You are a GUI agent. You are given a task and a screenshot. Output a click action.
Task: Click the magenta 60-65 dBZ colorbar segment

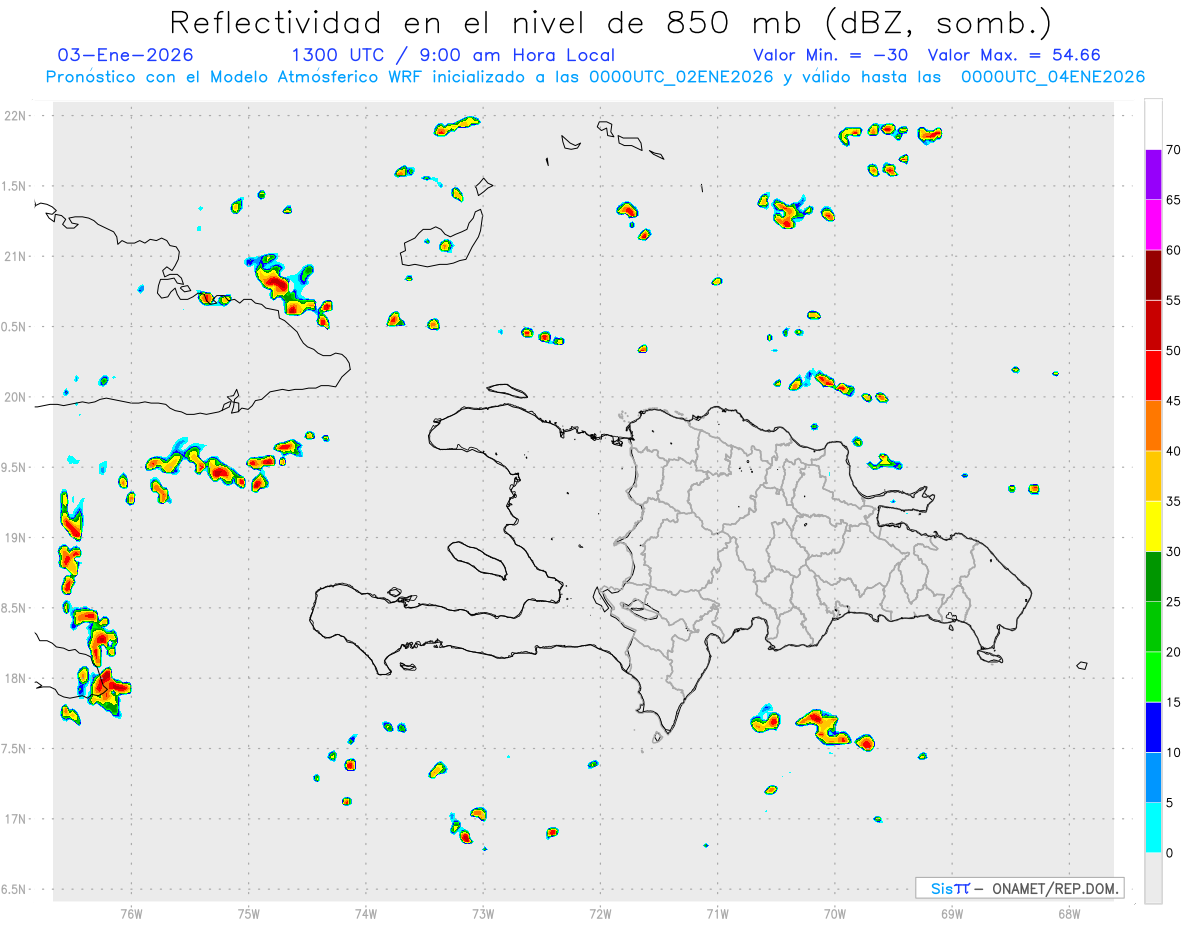1153,225
